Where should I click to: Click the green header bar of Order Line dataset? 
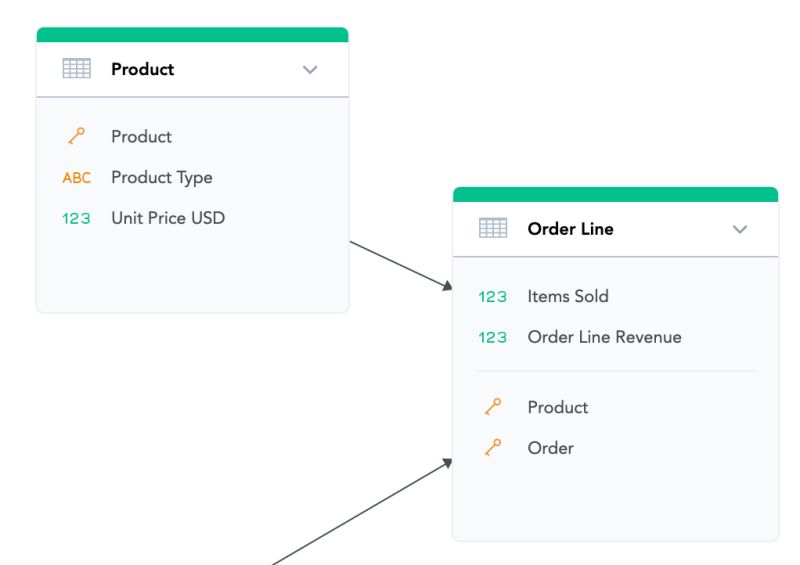(x=615, y=195)
